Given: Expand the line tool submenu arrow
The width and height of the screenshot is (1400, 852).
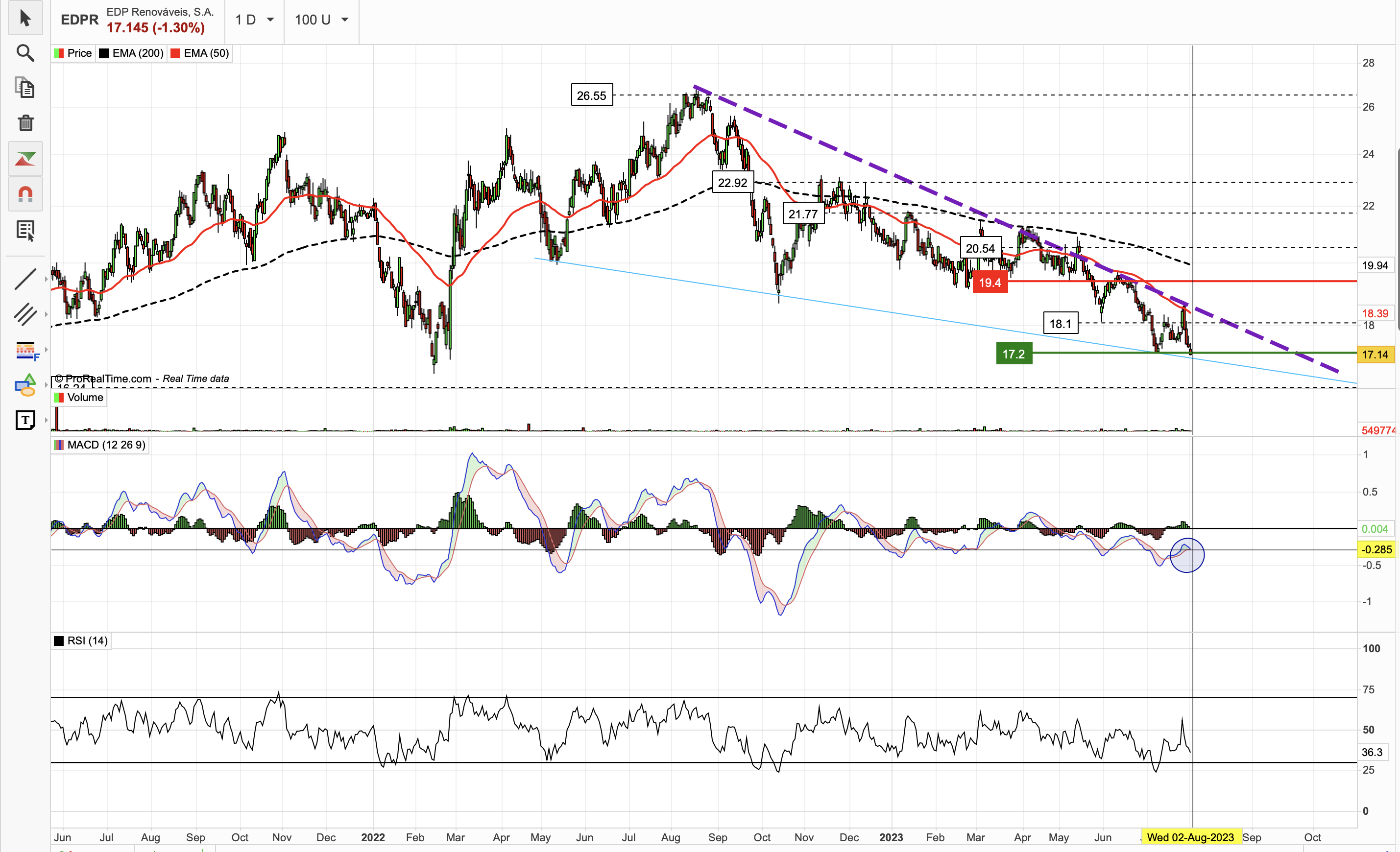Looking at the screenshot, I should click(46, 279).
